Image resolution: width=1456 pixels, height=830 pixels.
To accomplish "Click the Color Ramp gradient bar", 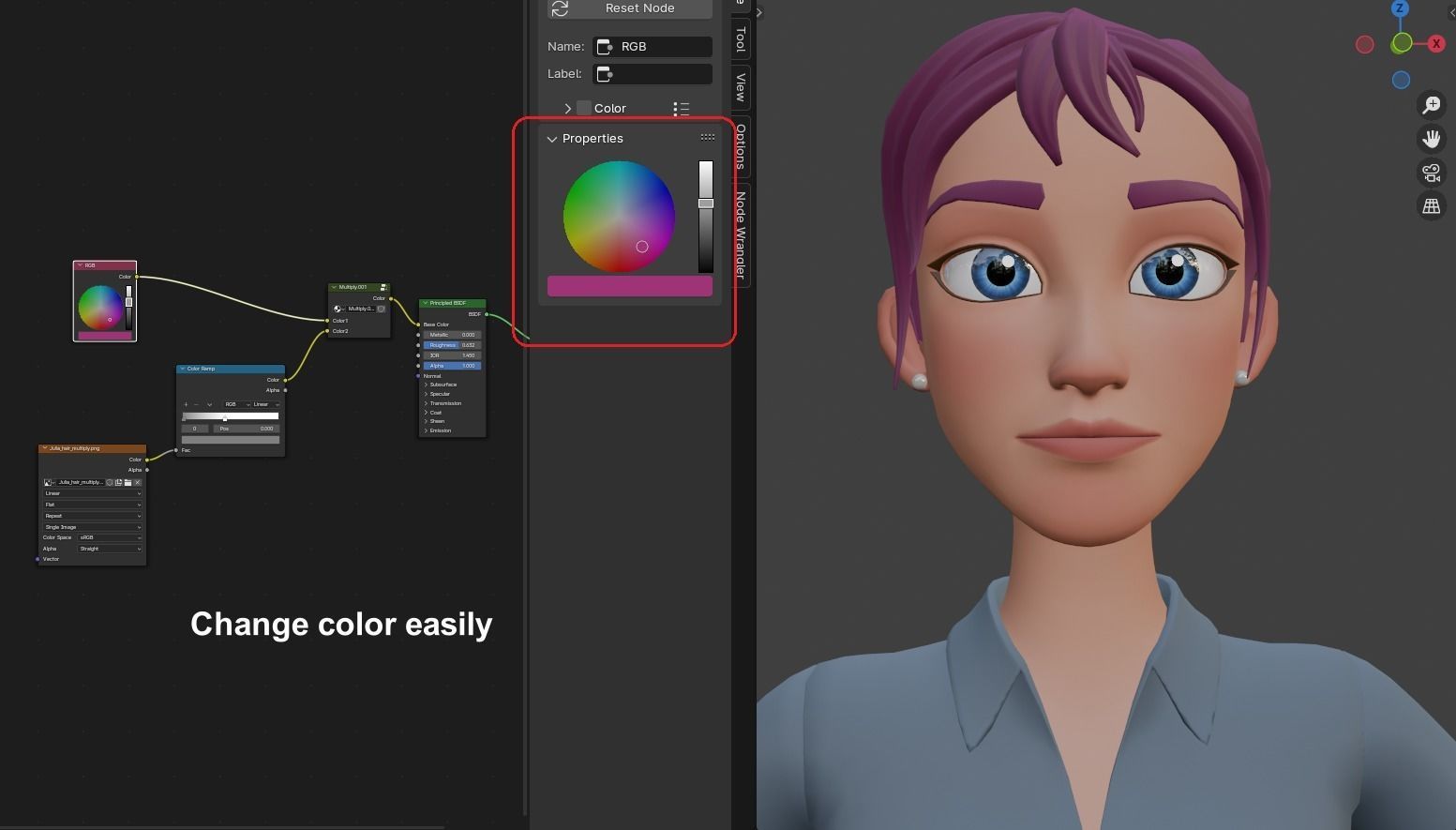I will click(x=231, y=416).
